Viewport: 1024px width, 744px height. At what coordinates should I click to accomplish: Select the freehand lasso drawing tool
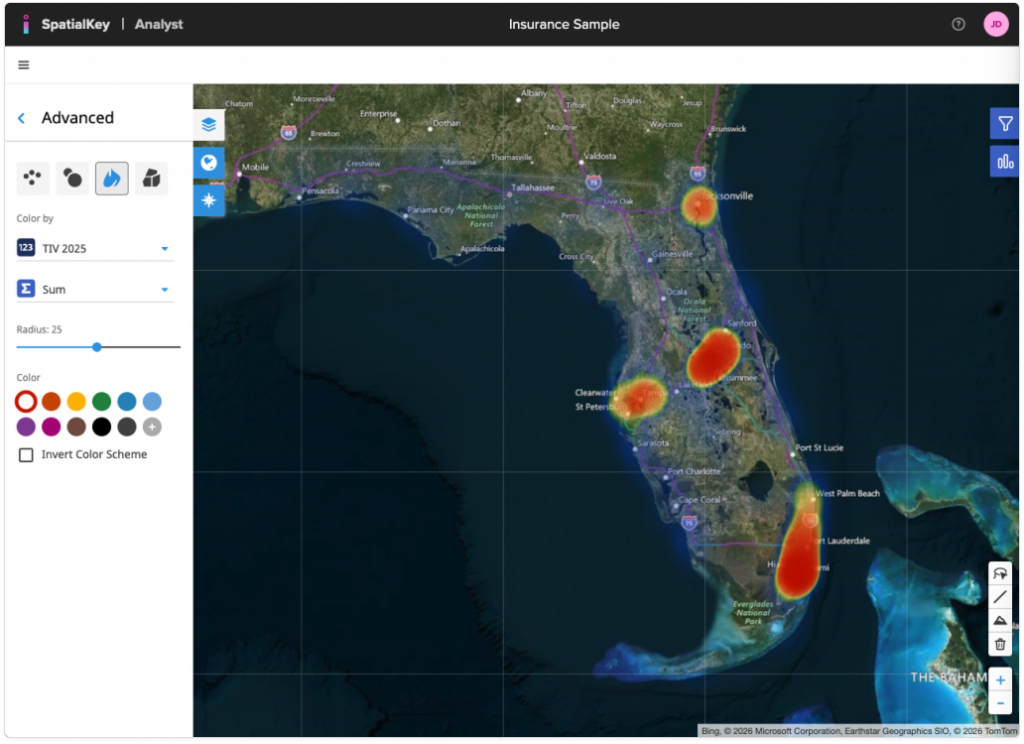(x=999, y=572)
